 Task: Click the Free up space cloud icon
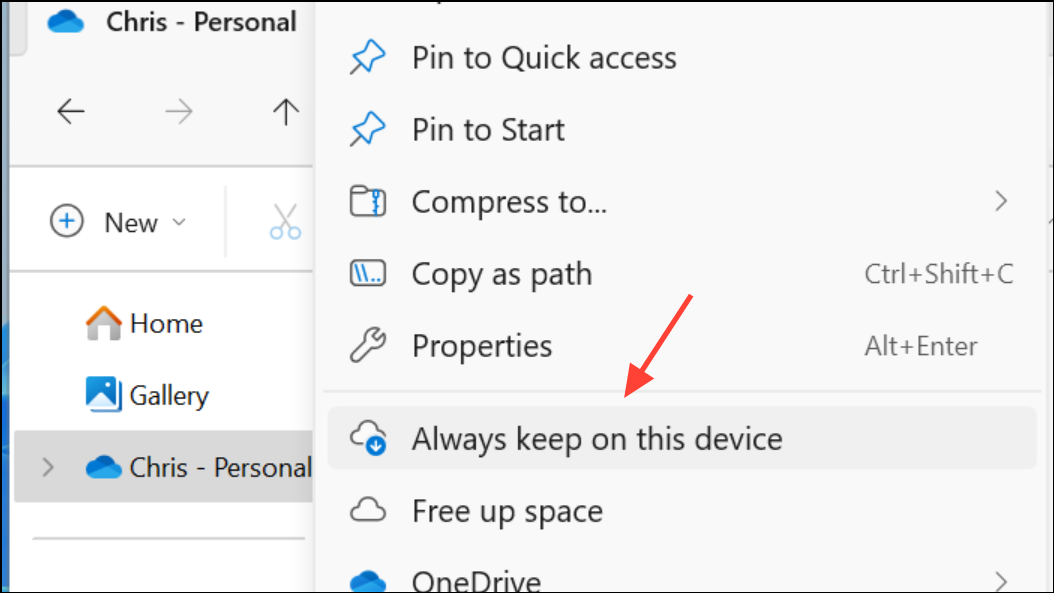tap(367, 511)
